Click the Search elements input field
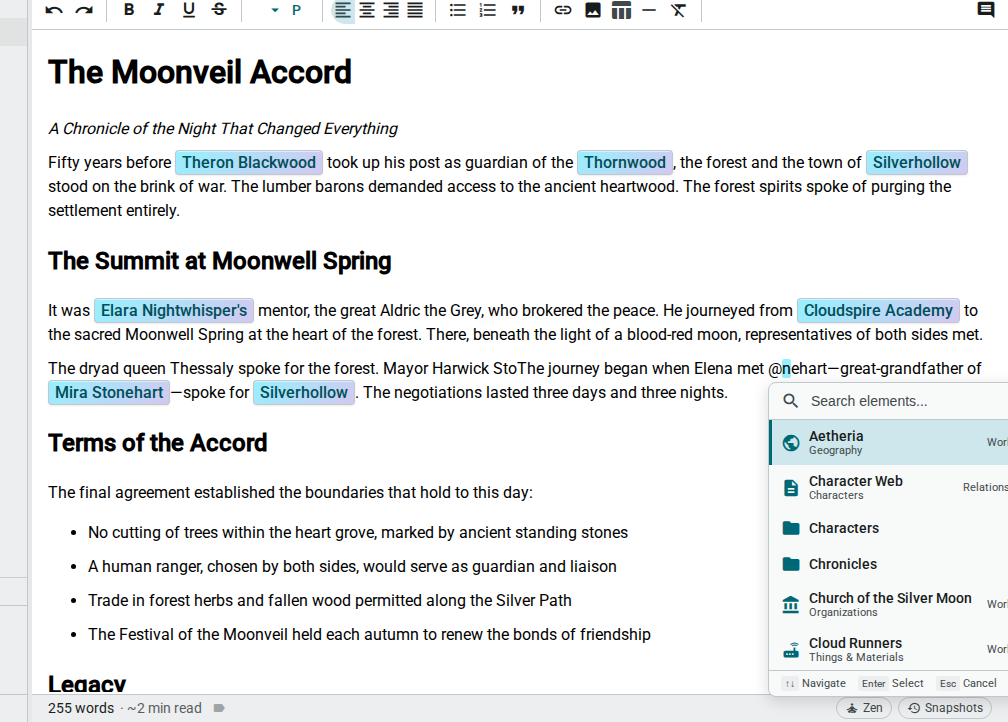The width and height of the screenshot is (1008, 722). [x=890, y=401]
